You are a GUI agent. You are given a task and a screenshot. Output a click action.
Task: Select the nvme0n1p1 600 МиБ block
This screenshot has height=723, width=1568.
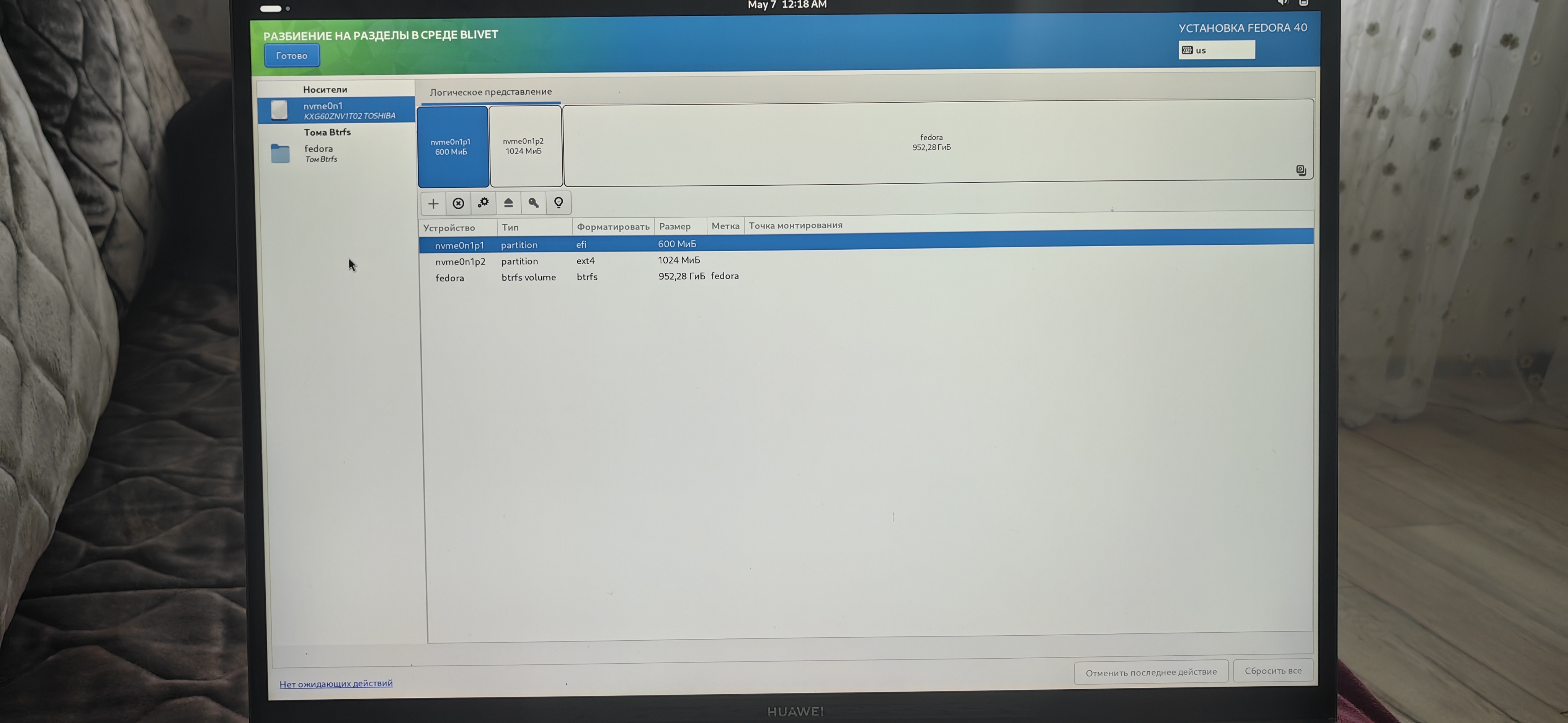click(453, 147)
